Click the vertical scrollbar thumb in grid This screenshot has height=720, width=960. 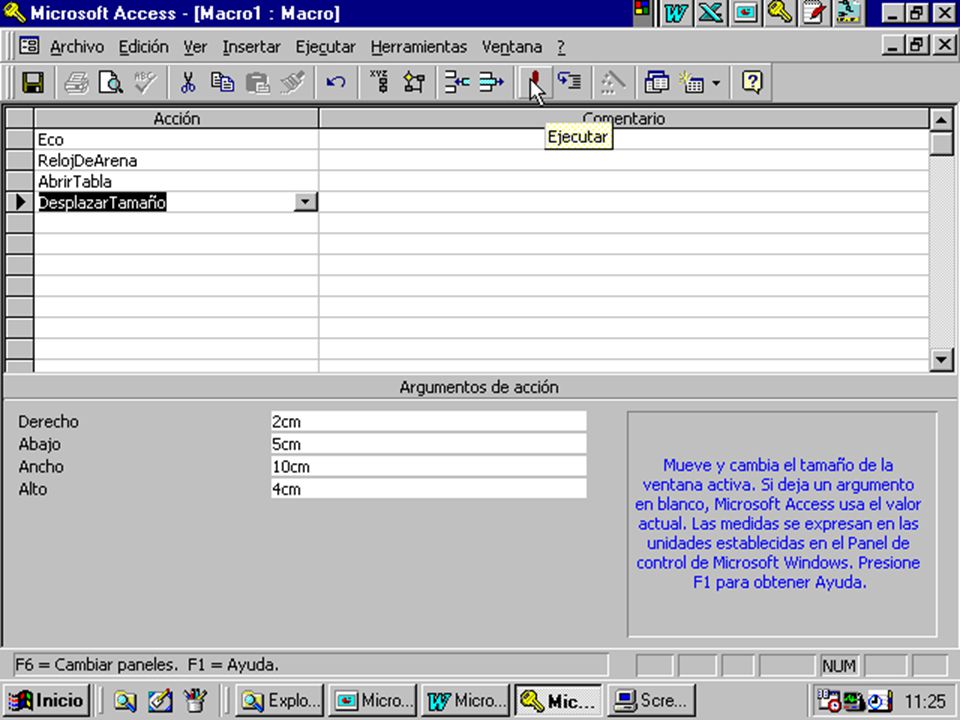941,144
